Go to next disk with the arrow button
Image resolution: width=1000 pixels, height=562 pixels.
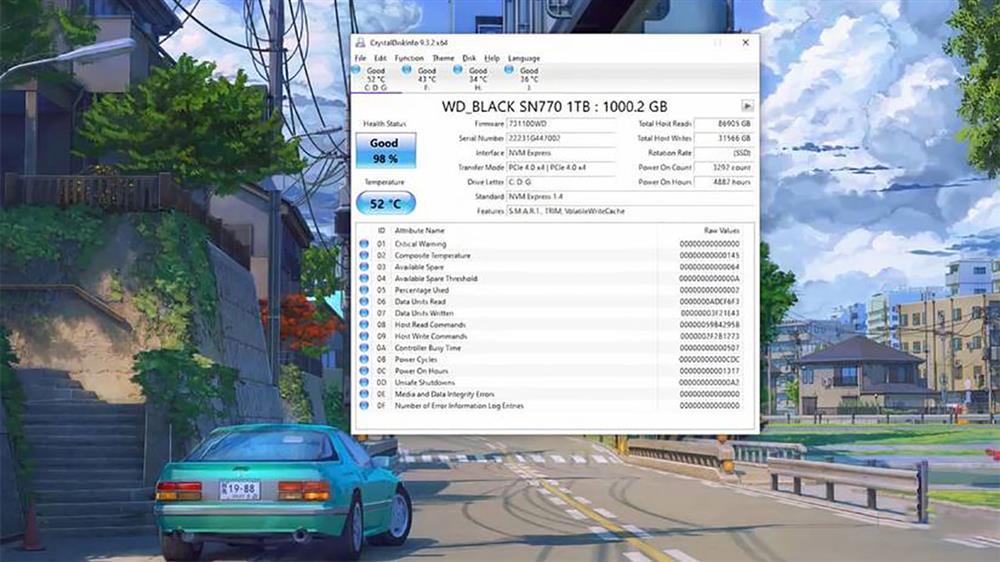747,106
